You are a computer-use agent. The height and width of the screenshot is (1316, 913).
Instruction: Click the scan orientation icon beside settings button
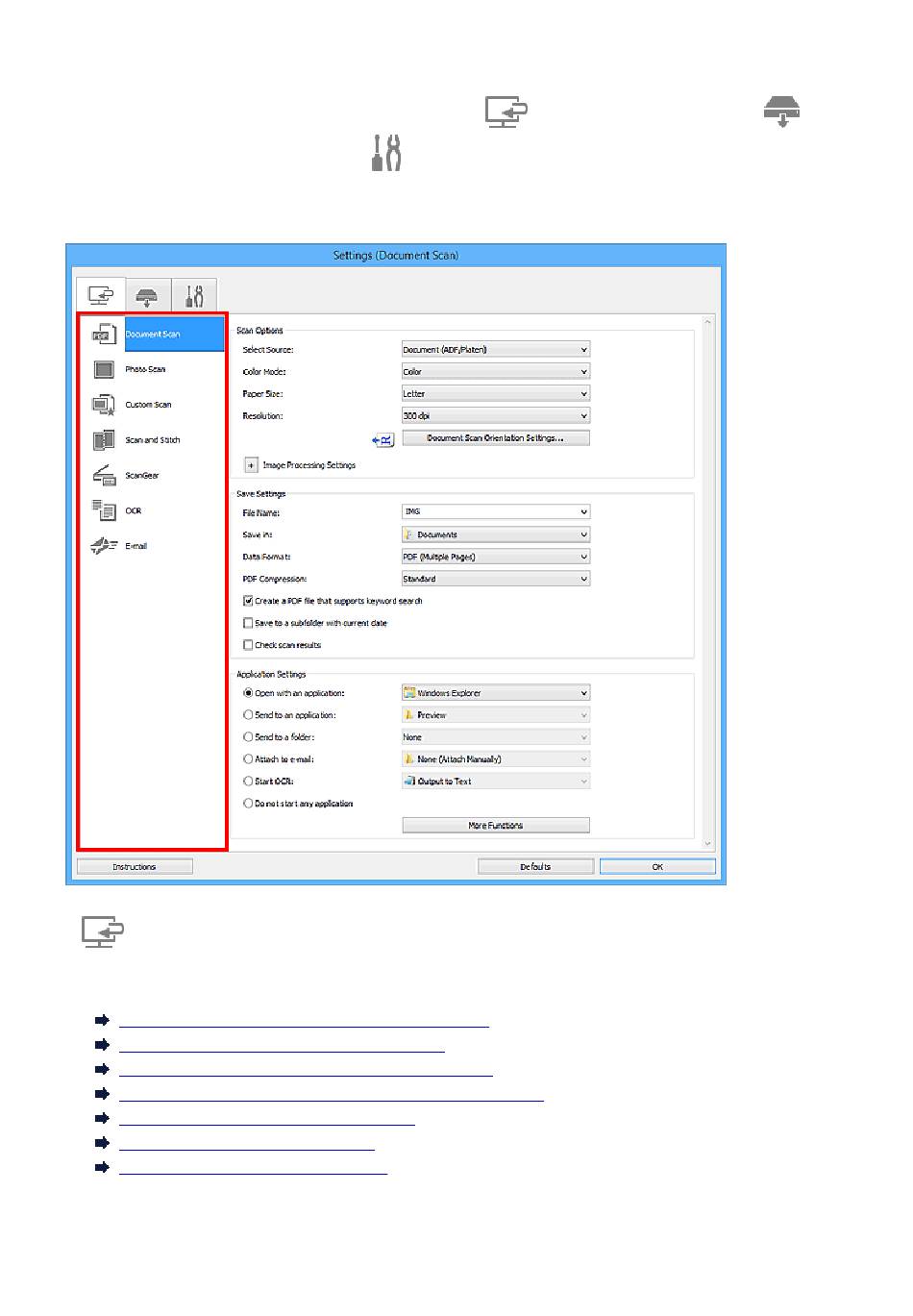[383, 439]
